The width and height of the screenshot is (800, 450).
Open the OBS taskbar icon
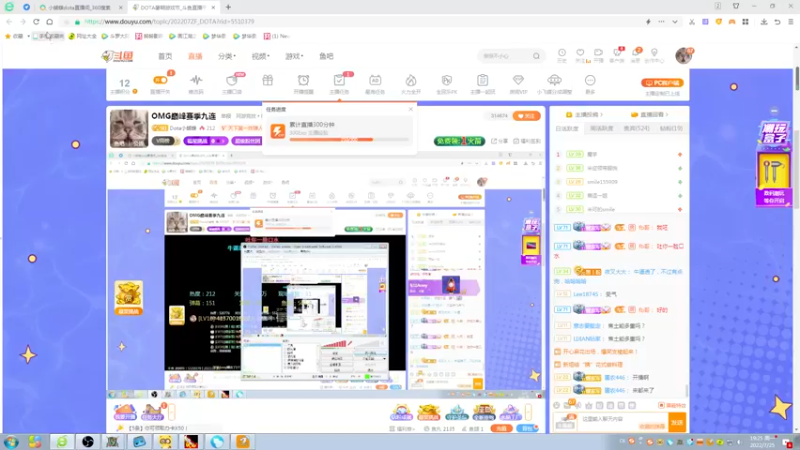click(x=87, y=441)
